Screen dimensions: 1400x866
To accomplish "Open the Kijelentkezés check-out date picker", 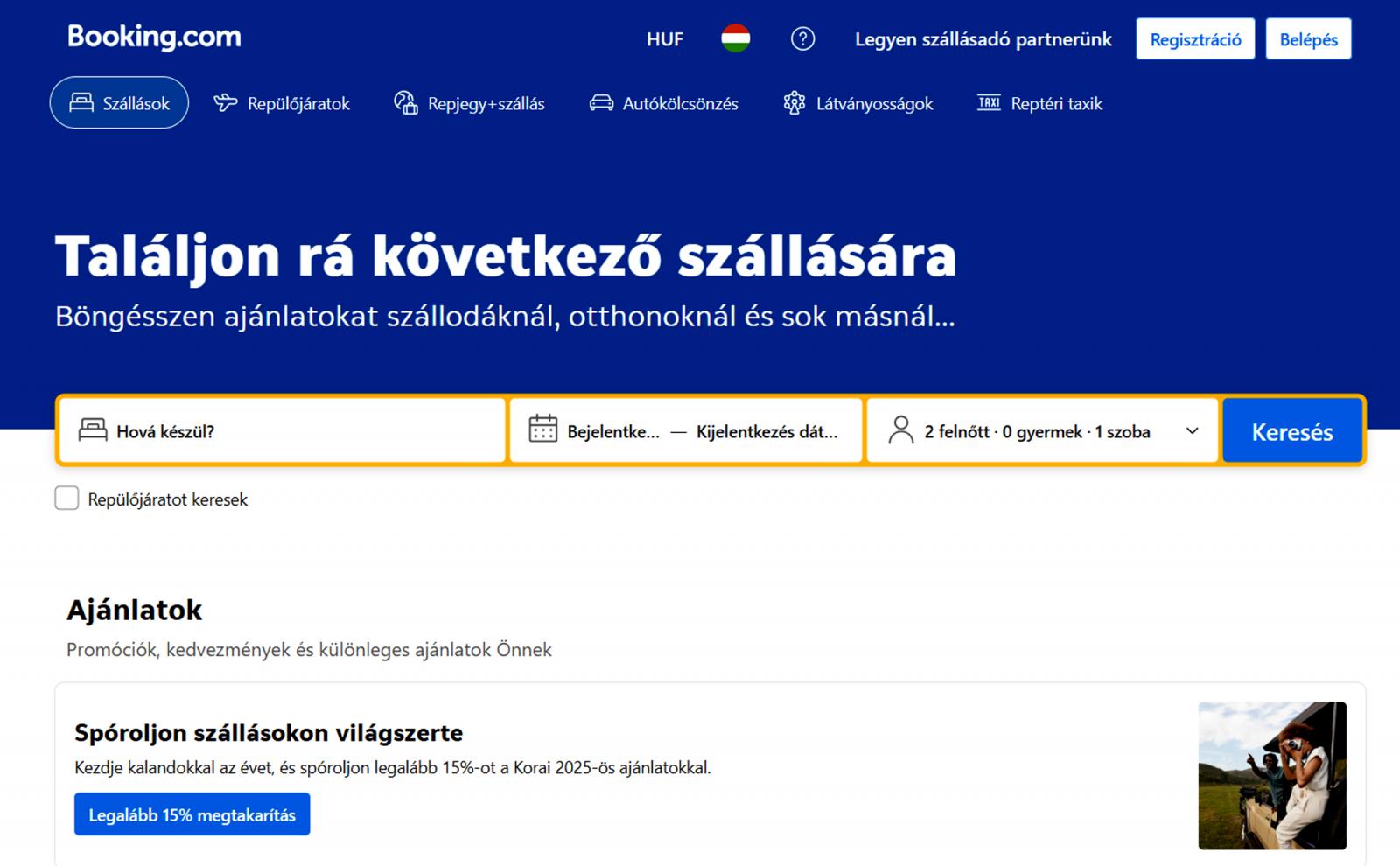I will [x=766, y=431].
